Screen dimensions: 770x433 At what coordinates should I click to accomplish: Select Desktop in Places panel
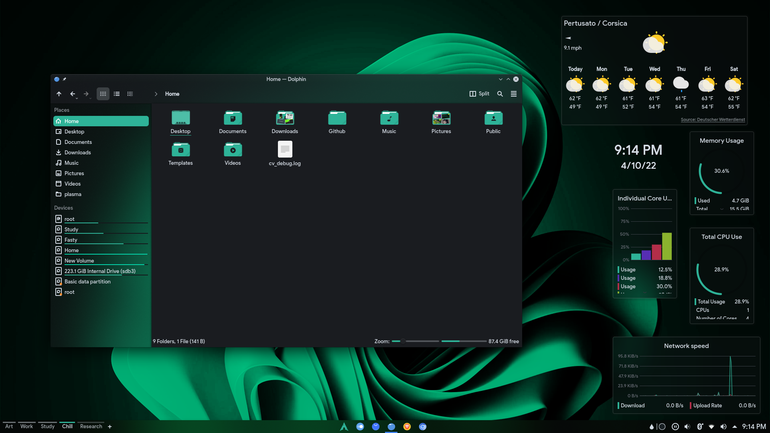point(101,132)
